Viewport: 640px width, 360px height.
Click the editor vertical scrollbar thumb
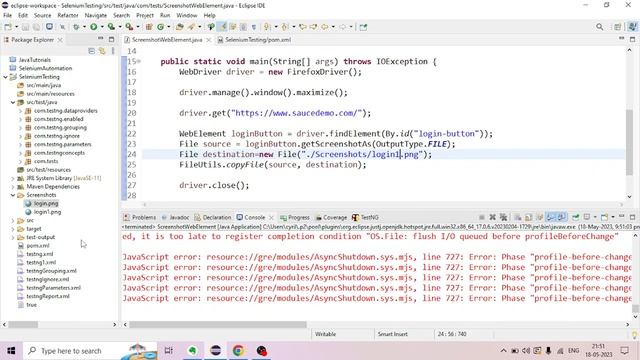pos(629,142)
